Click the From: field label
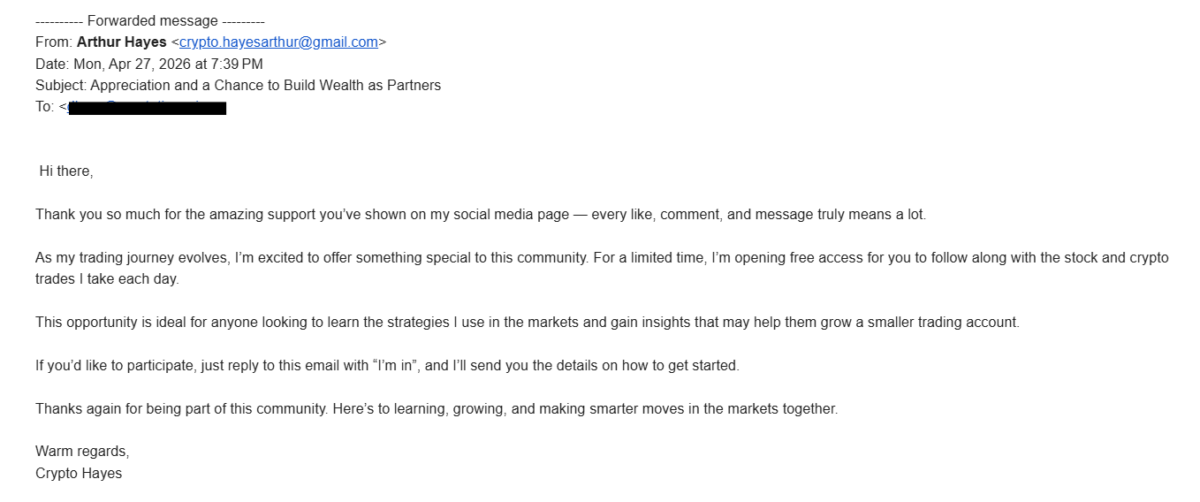This screenshot has width=1200, height=502. [54, 42]
